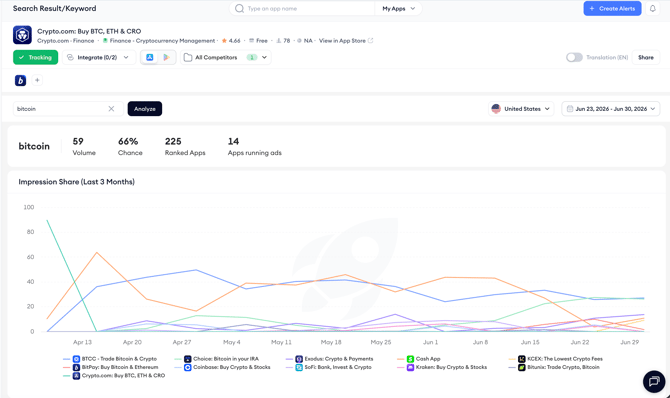The image size is (670, 398).
Task: Toggle the Translation (EN) switch
Action: tap(574, 57)
